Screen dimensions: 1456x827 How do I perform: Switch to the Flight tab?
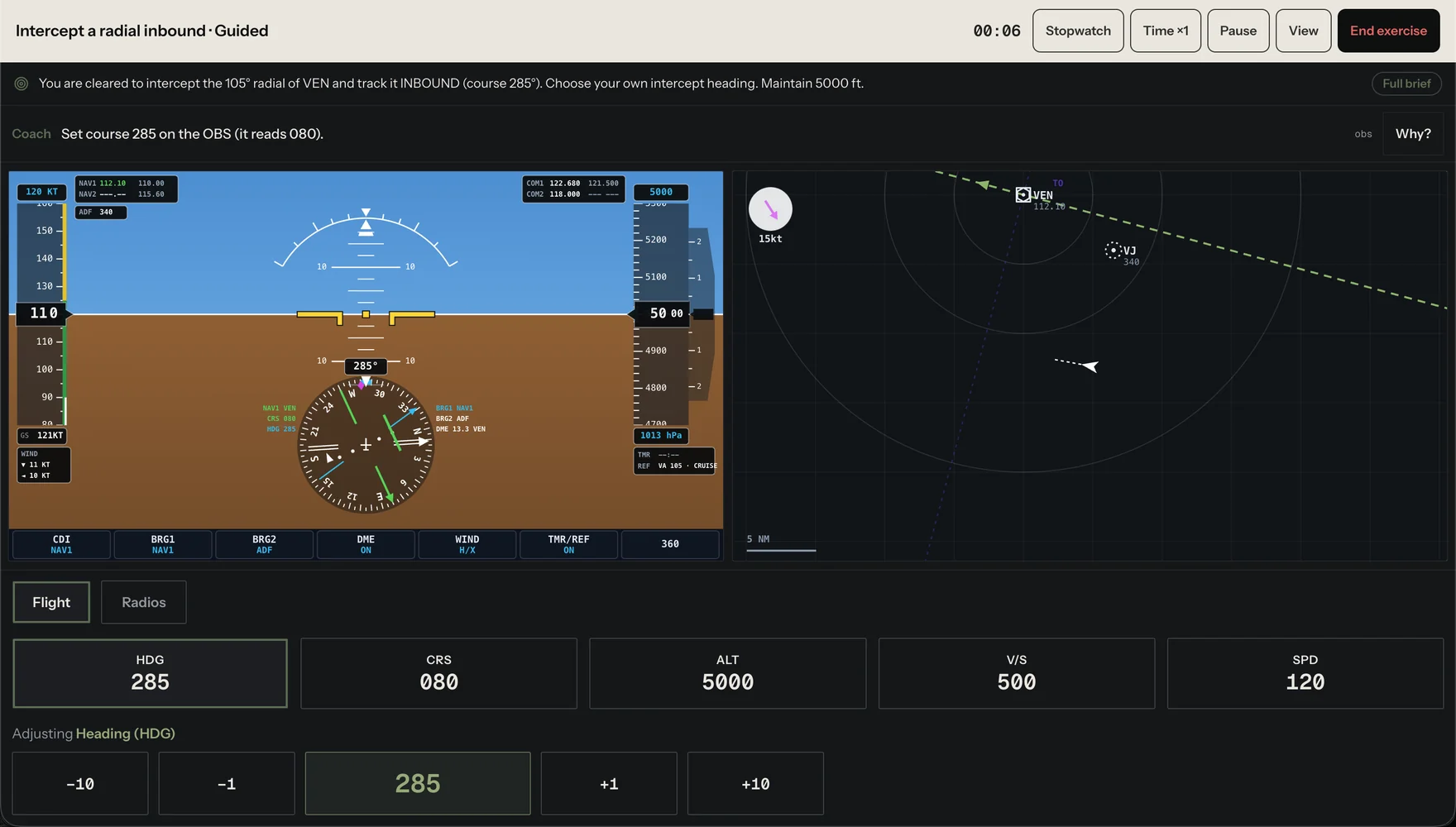[x=51, y=602]
